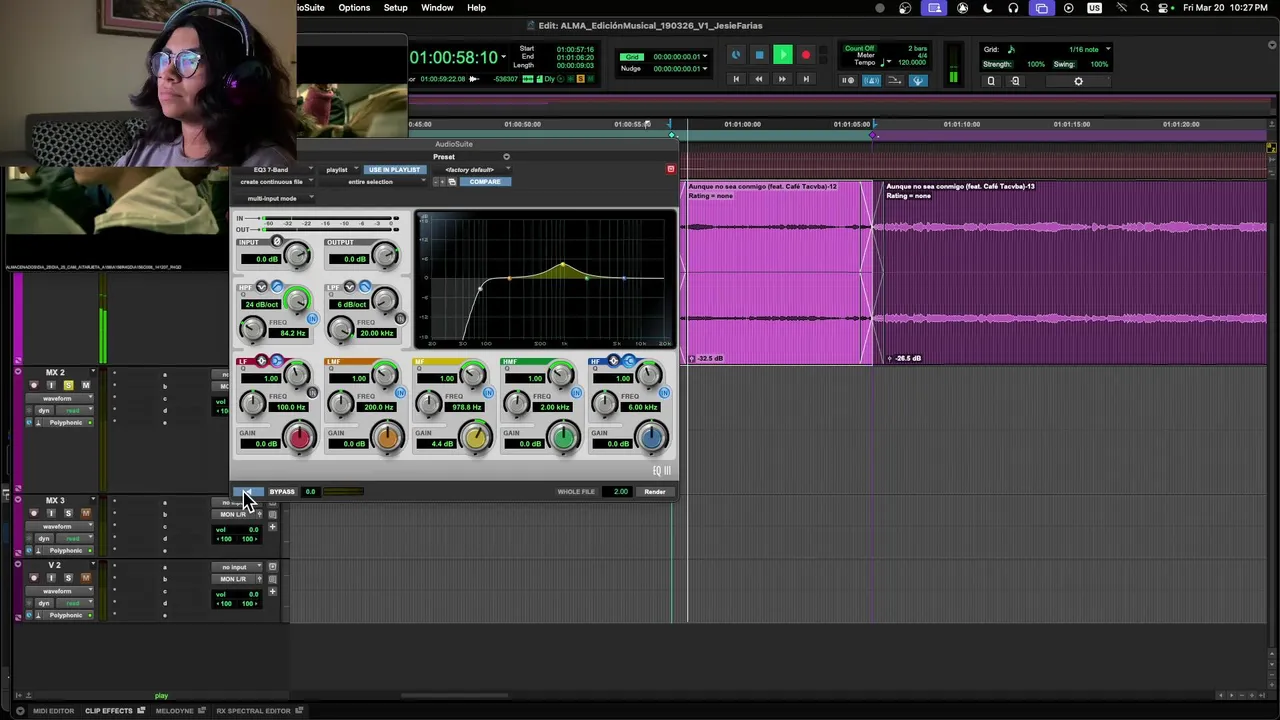
Task: Open V 2 no input selector dropdown
Action: coord(238,567)
